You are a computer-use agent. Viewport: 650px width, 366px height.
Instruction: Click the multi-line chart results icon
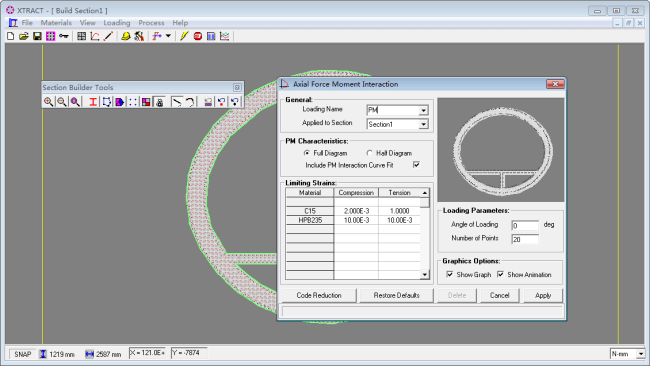224,36
